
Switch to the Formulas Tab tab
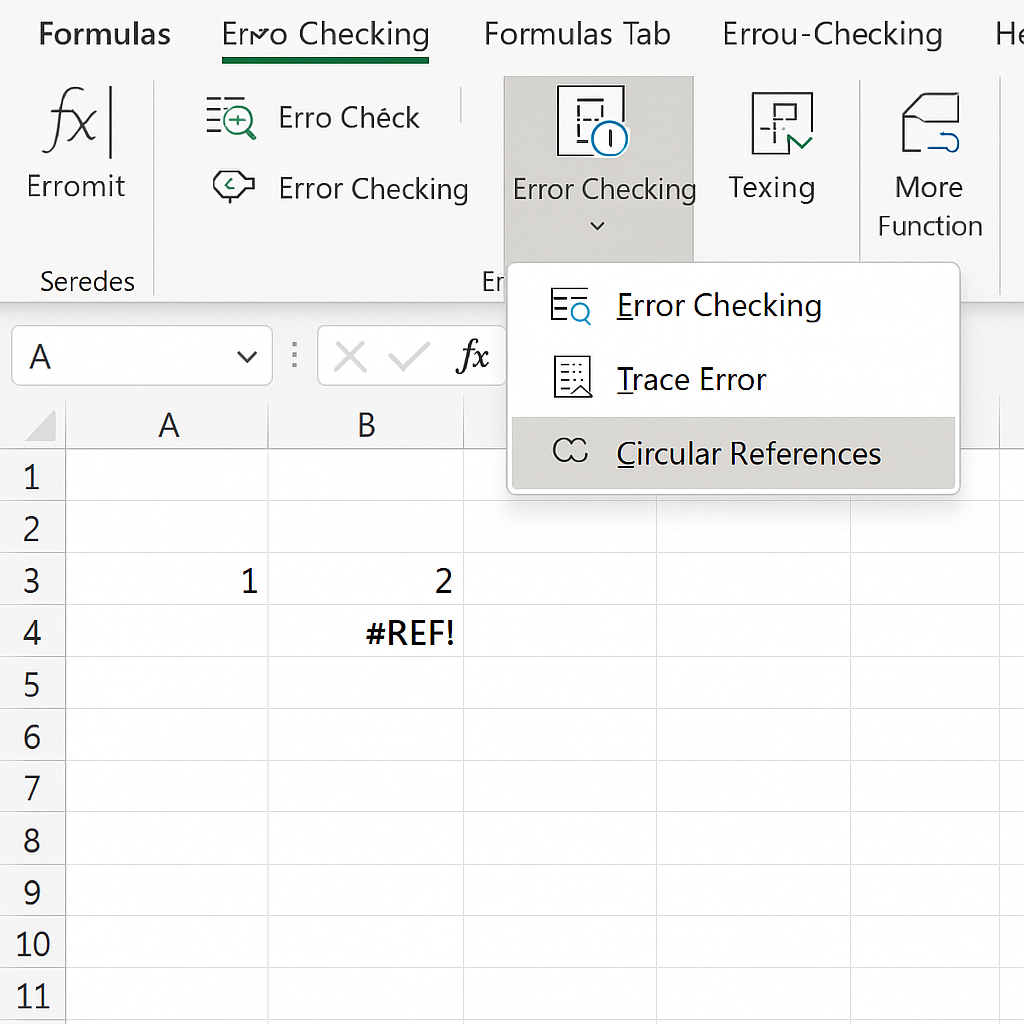577,34
